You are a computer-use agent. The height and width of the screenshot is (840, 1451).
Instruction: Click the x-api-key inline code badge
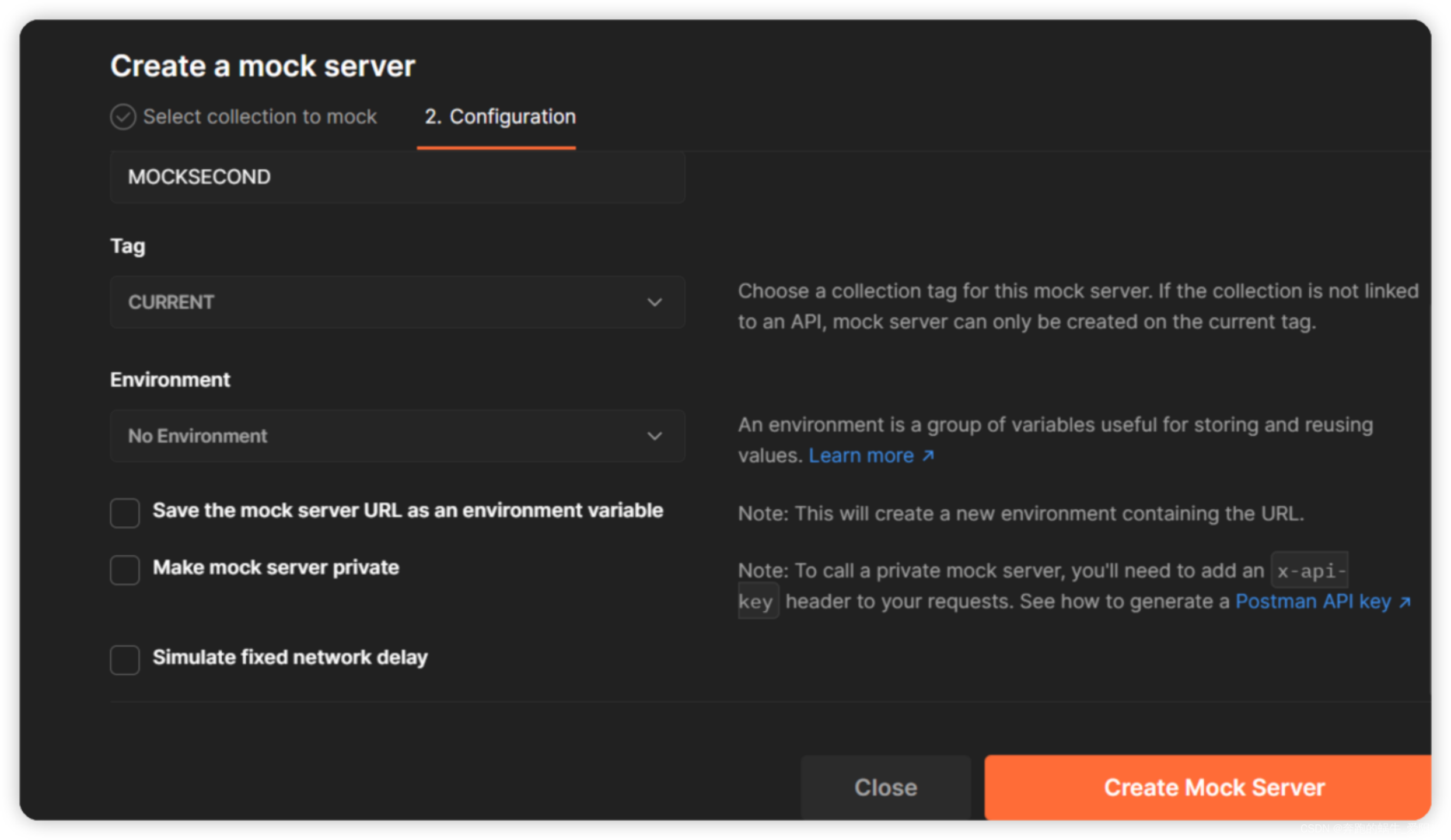click(1310, 570)
